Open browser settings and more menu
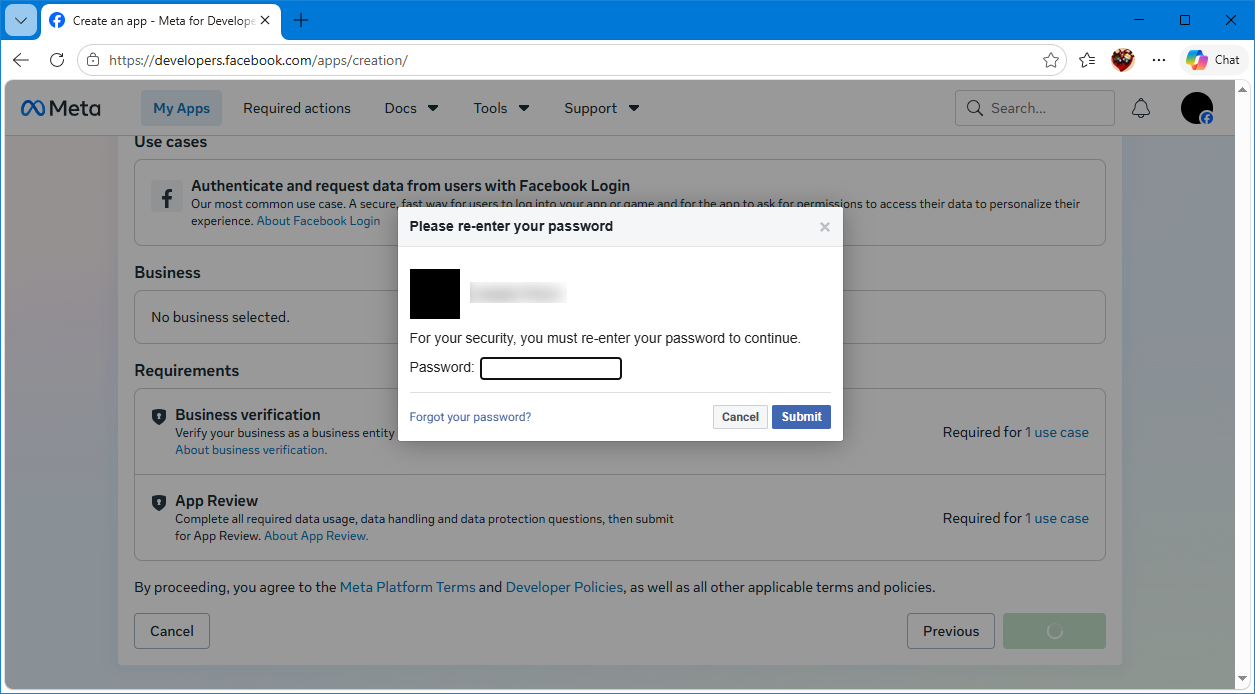The width and height of the screenshot is (1255, 694). point(1159,60)
